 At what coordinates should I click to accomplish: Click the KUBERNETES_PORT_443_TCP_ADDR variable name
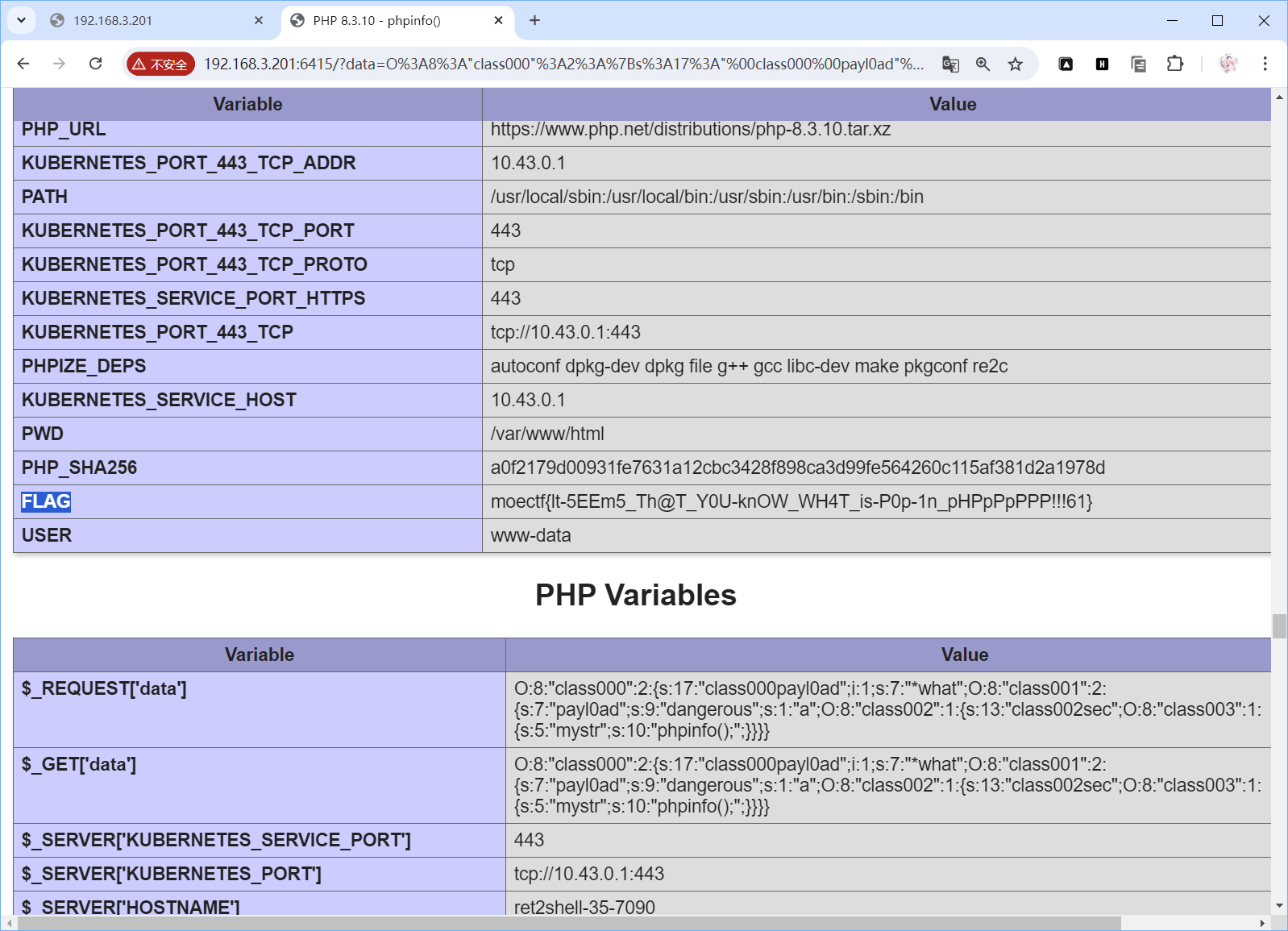pos(189,163)
